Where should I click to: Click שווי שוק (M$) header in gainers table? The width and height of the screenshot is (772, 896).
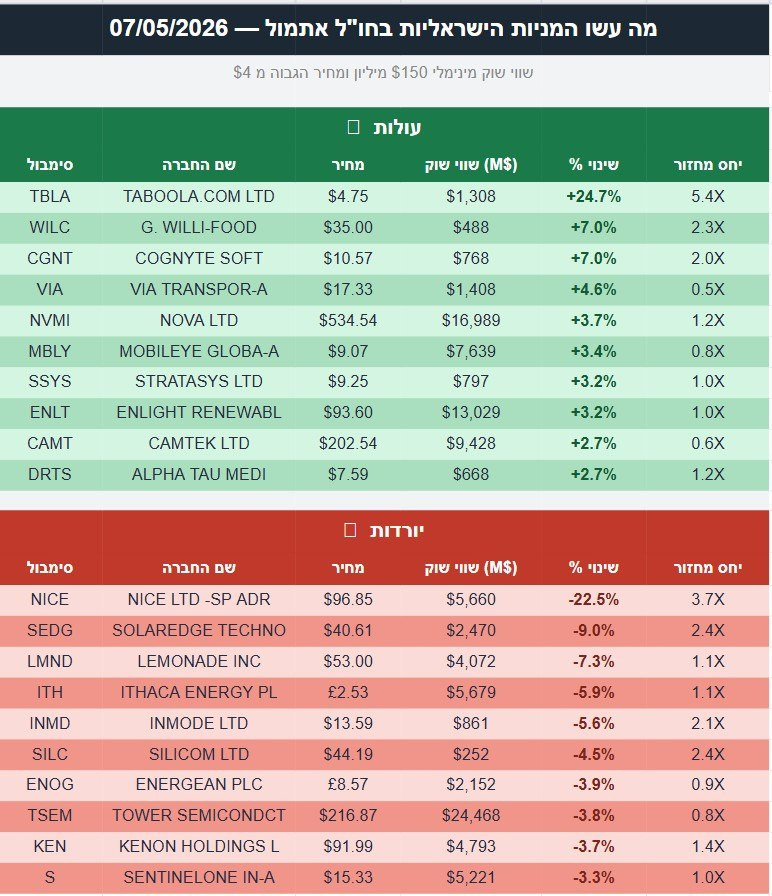(470, 165)
